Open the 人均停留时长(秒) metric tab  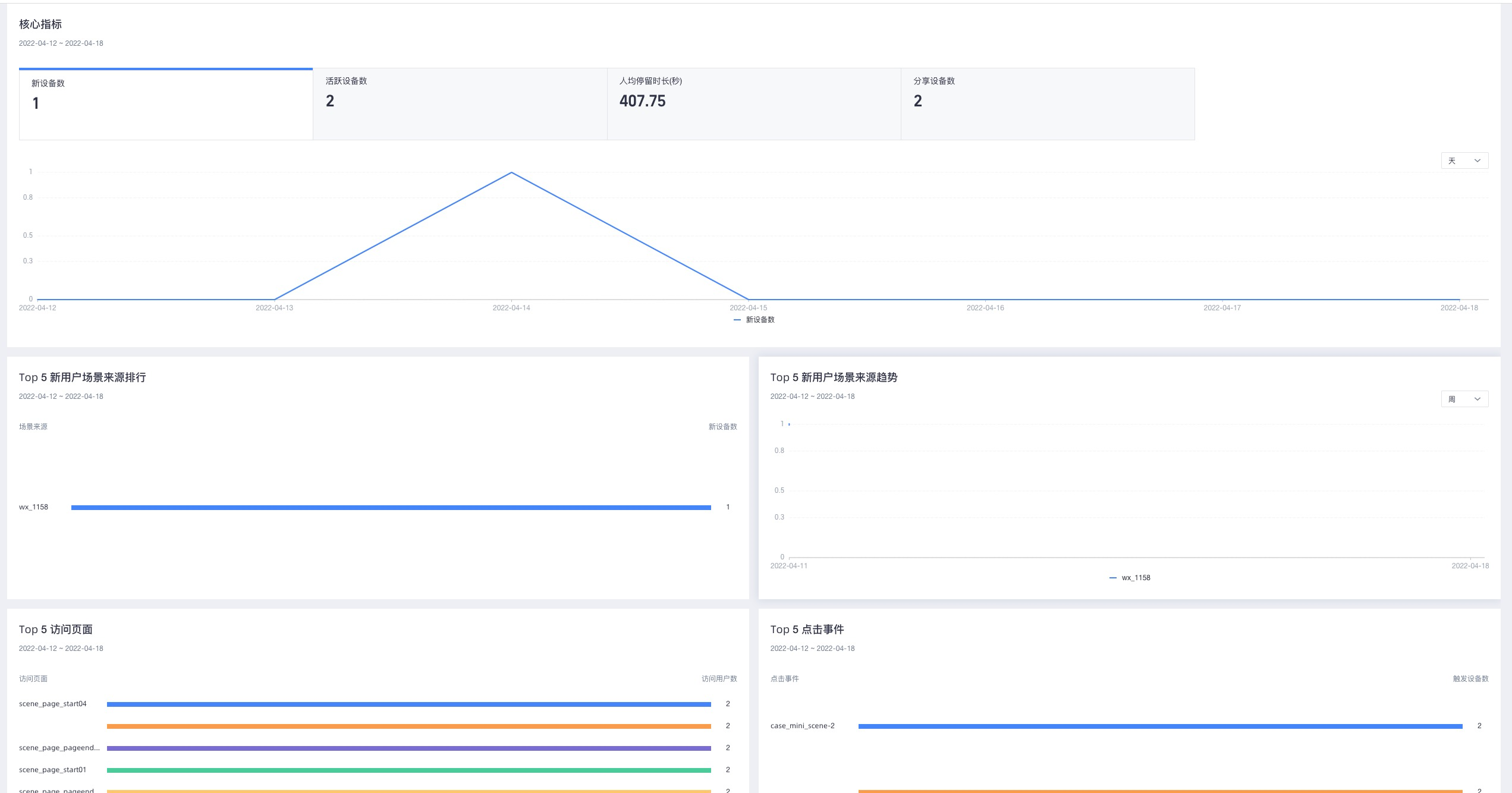pos(754,104)
